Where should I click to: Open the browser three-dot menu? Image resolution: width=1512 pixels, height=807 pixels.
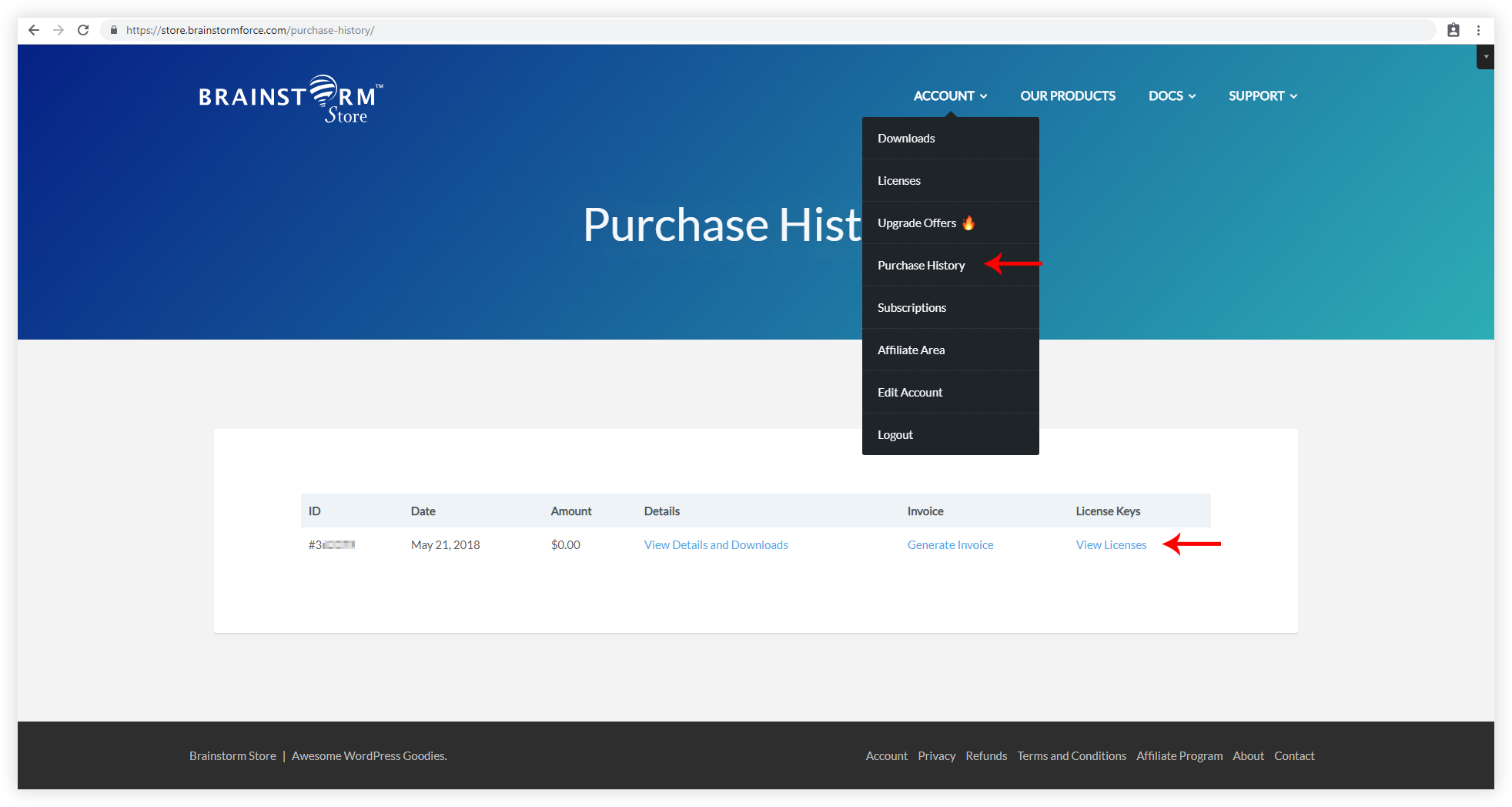(x=1478, y=30)
